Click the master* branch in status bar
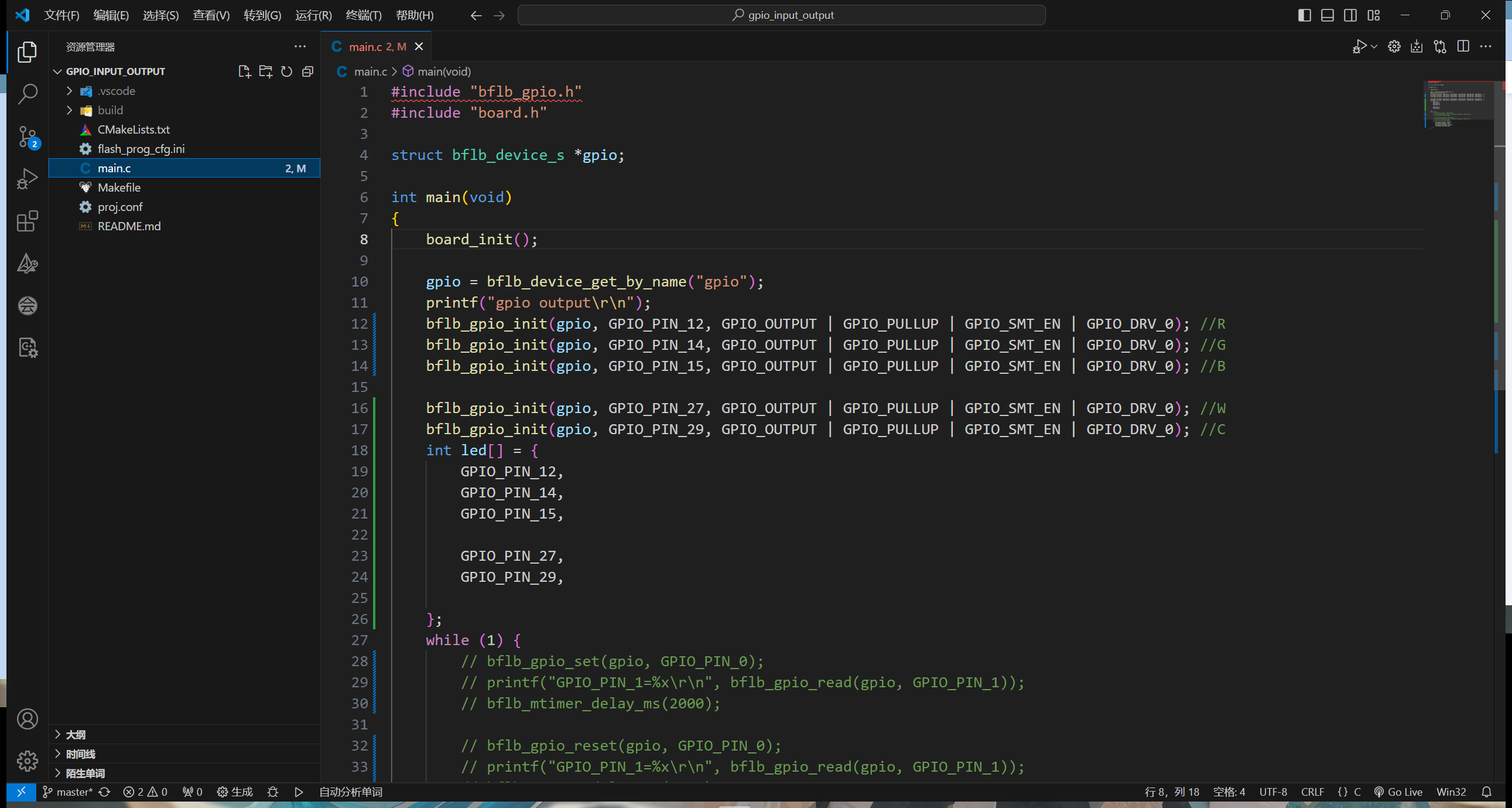Screen dimensions: 1512x808 click(67, 792)
